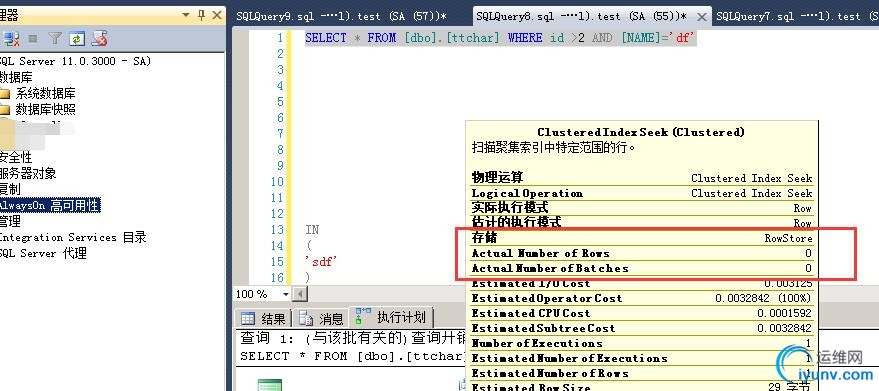Viewport: 879px width, 391px height.
Task: Click the [NAME]='df' condition in the query
Action: pyautogui.click(x=658, y=38)
